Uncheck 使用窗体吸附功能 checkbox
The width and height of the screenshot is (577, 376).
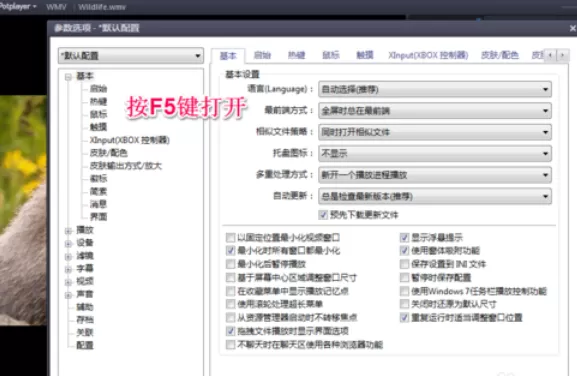404,251
